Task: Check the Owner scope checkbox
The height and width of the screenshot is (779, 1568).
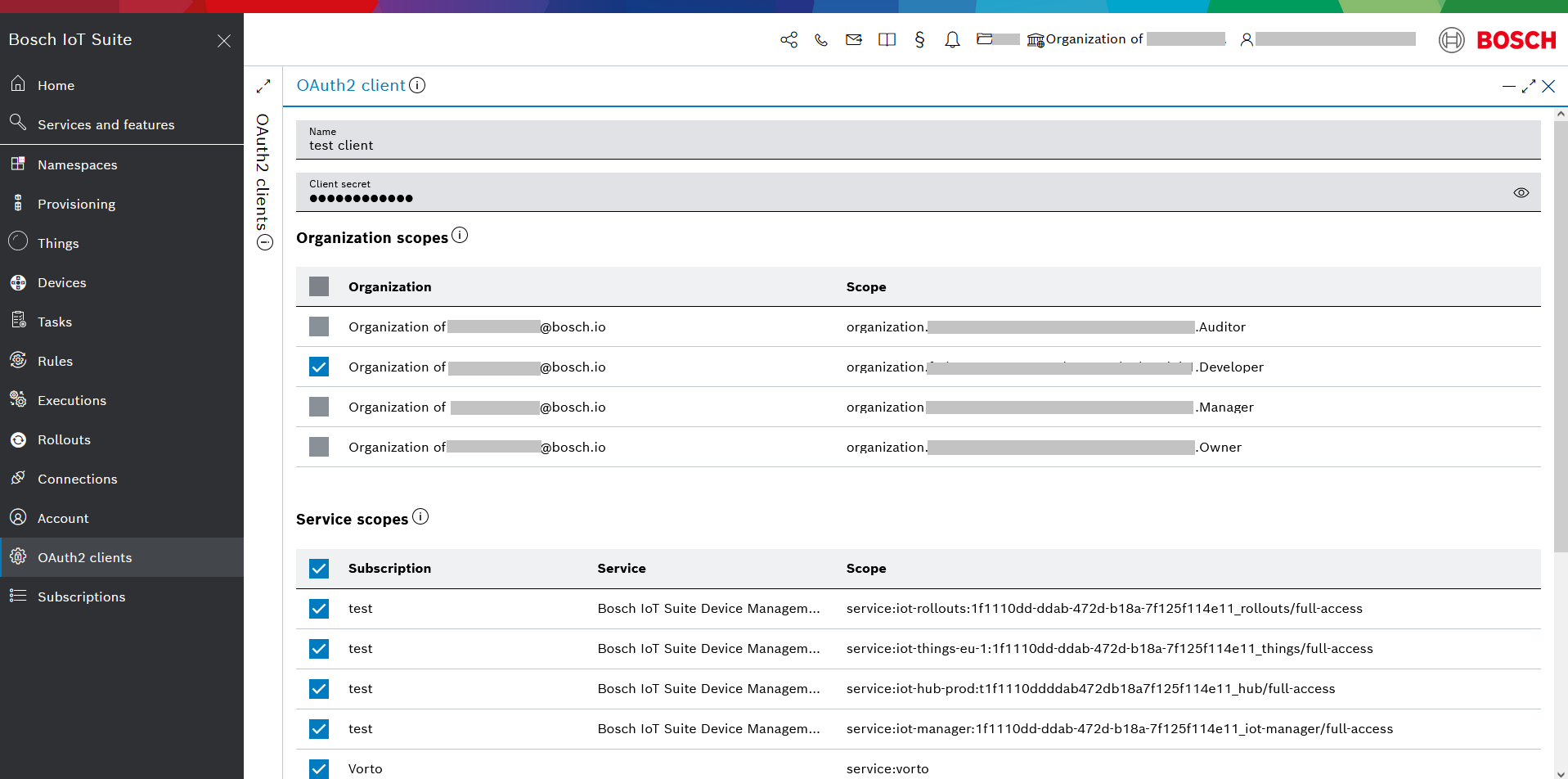Action: [319, 447]
